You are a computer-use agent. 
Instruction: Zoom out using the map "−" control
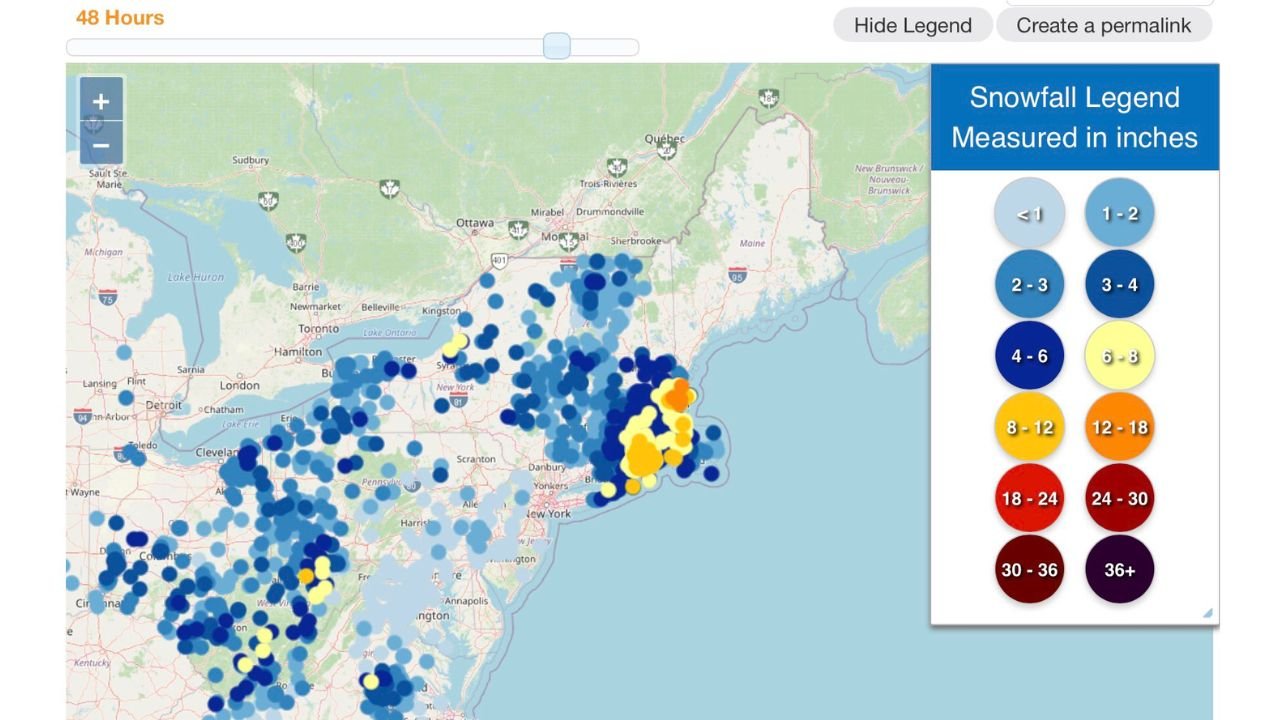tap(101, 145)
